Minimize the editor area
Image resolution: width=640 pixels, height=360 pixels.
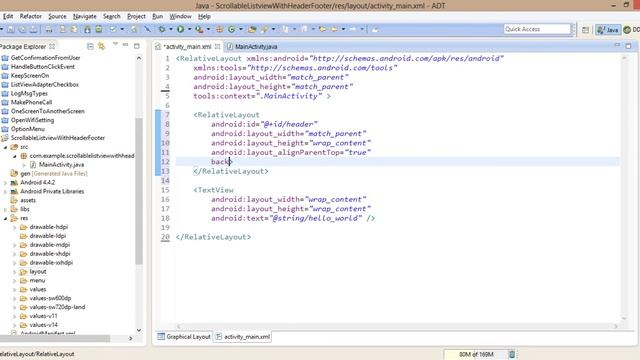(x=617, y=45)
